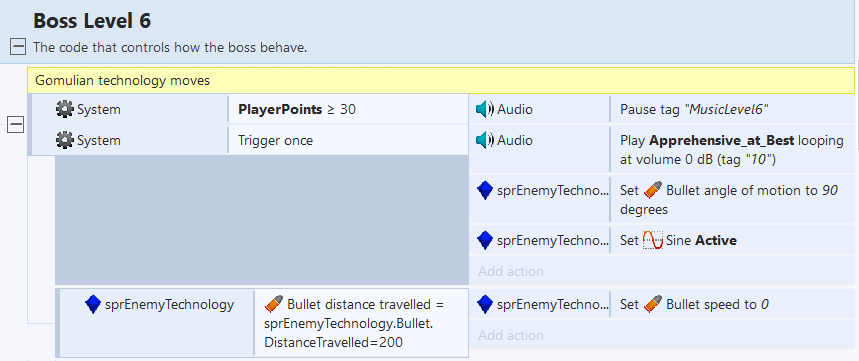The height and width of the screenshot is (361, 859).
Task: Select the Trigger once condition
Action: coord(348,140)
